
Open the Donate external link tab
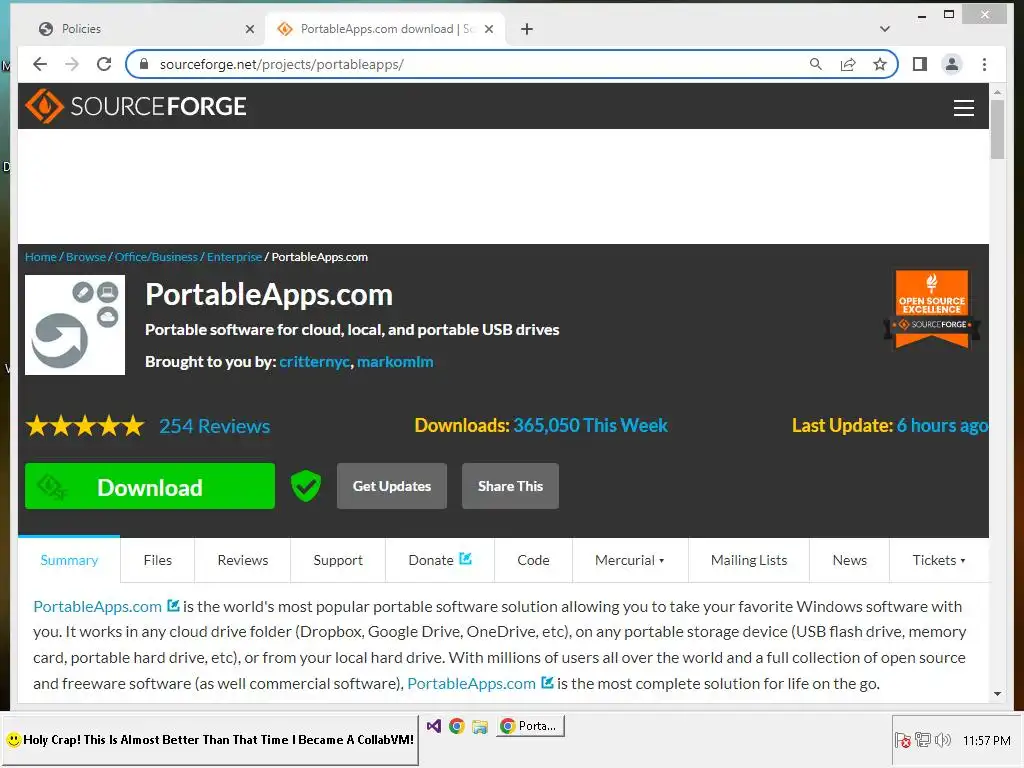pyautogui.click(x=440, y=560)
